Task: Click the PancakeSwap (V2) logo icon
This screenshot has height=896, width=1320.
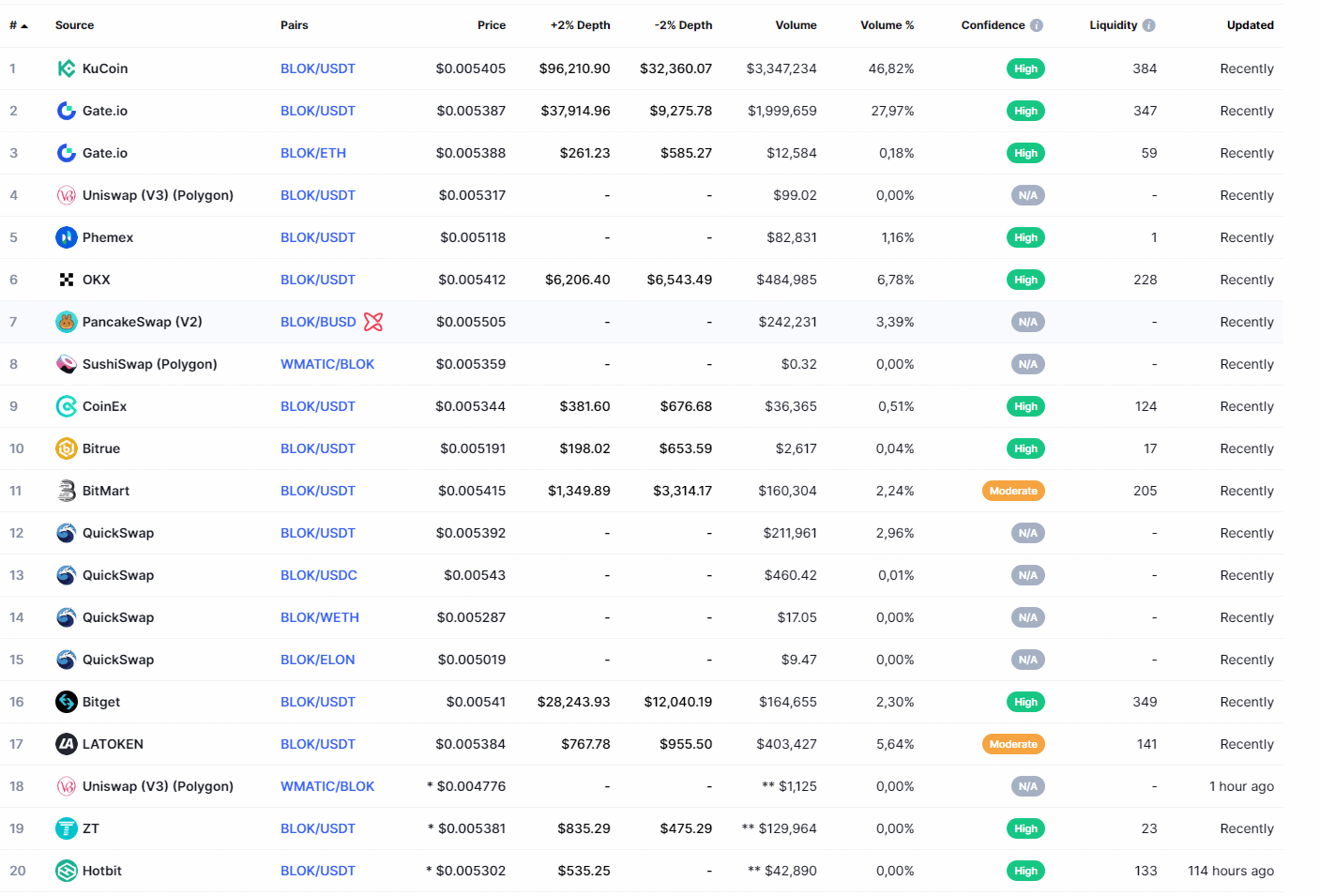Action: tap(66, 322)
